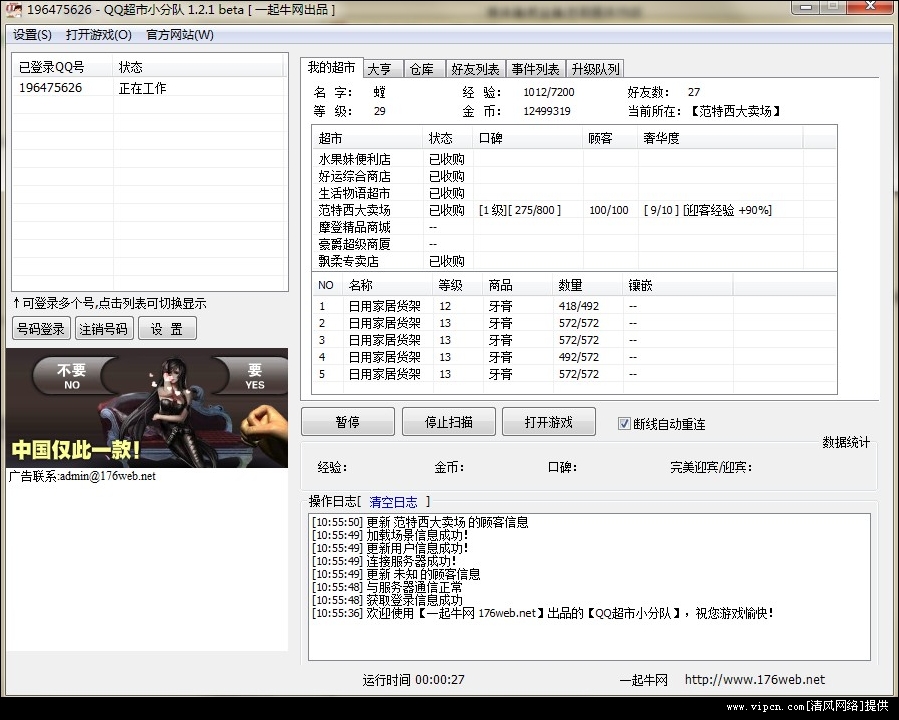The height and width of the screenshot is (720, 899).
Task: Switch to the 仓库 tab
Action: pos(425,69)
